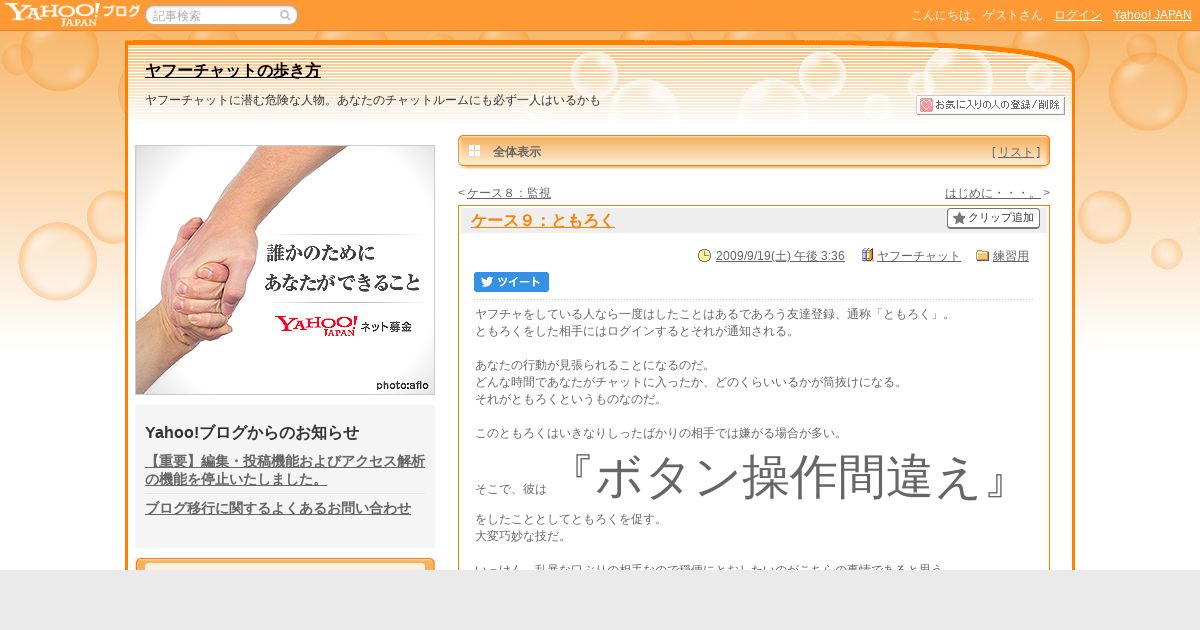Switch to リスト view
Screen dimensions: 1200x630
(1016, 152)
